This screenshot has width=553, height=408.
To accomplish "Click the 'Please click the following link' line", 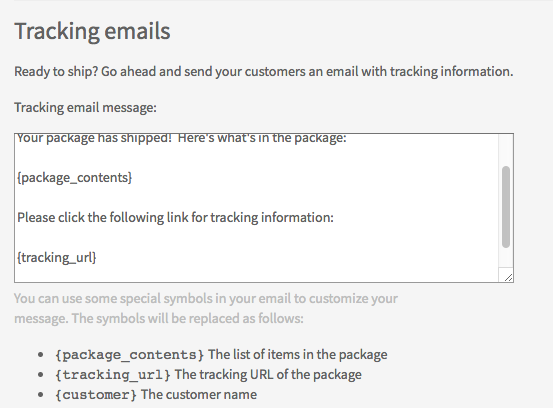I will (175, 218).
